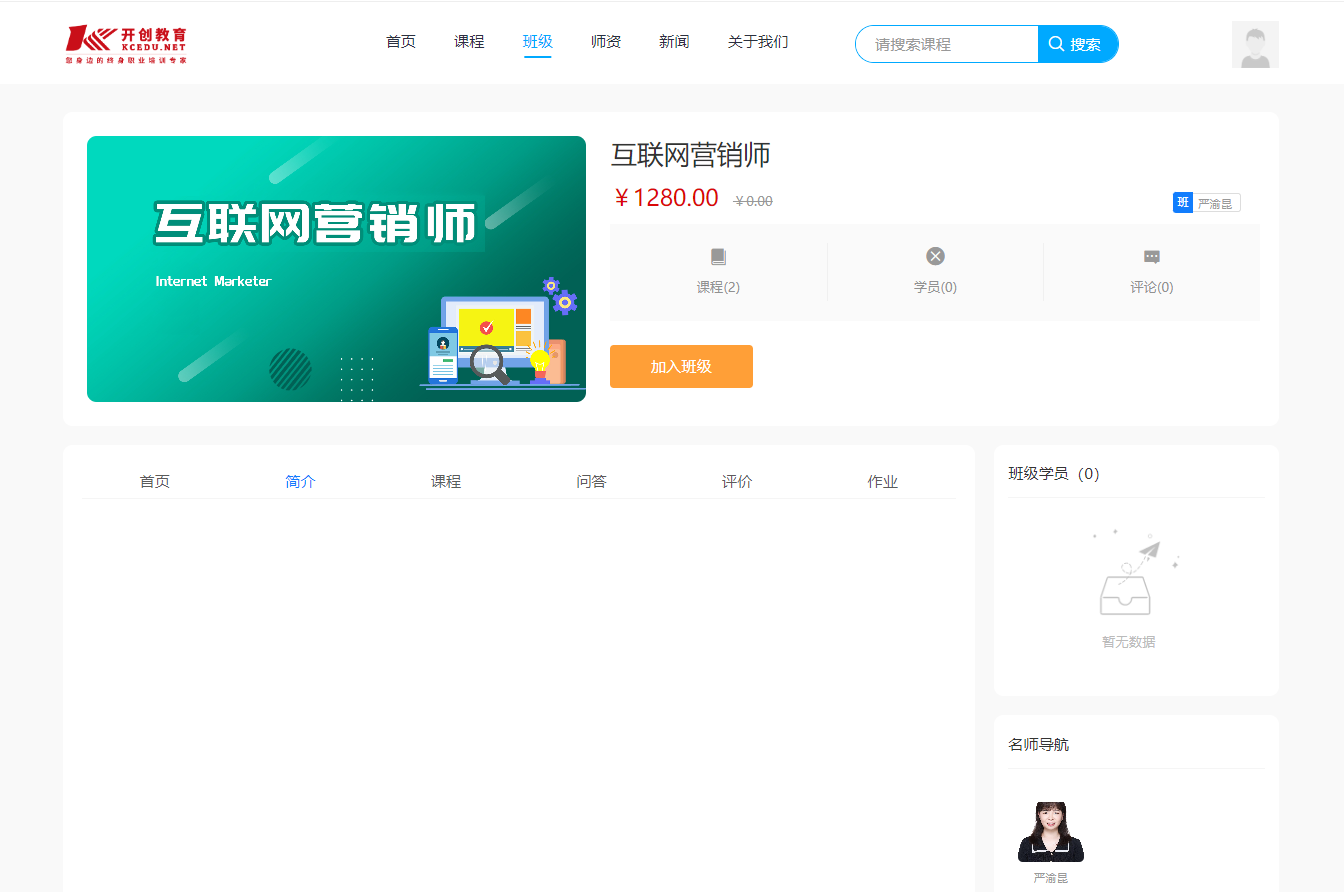This screenshot has height=892, width=1344.
Task: Open the user avatar icon
Action: click(x=1255, y=45)
